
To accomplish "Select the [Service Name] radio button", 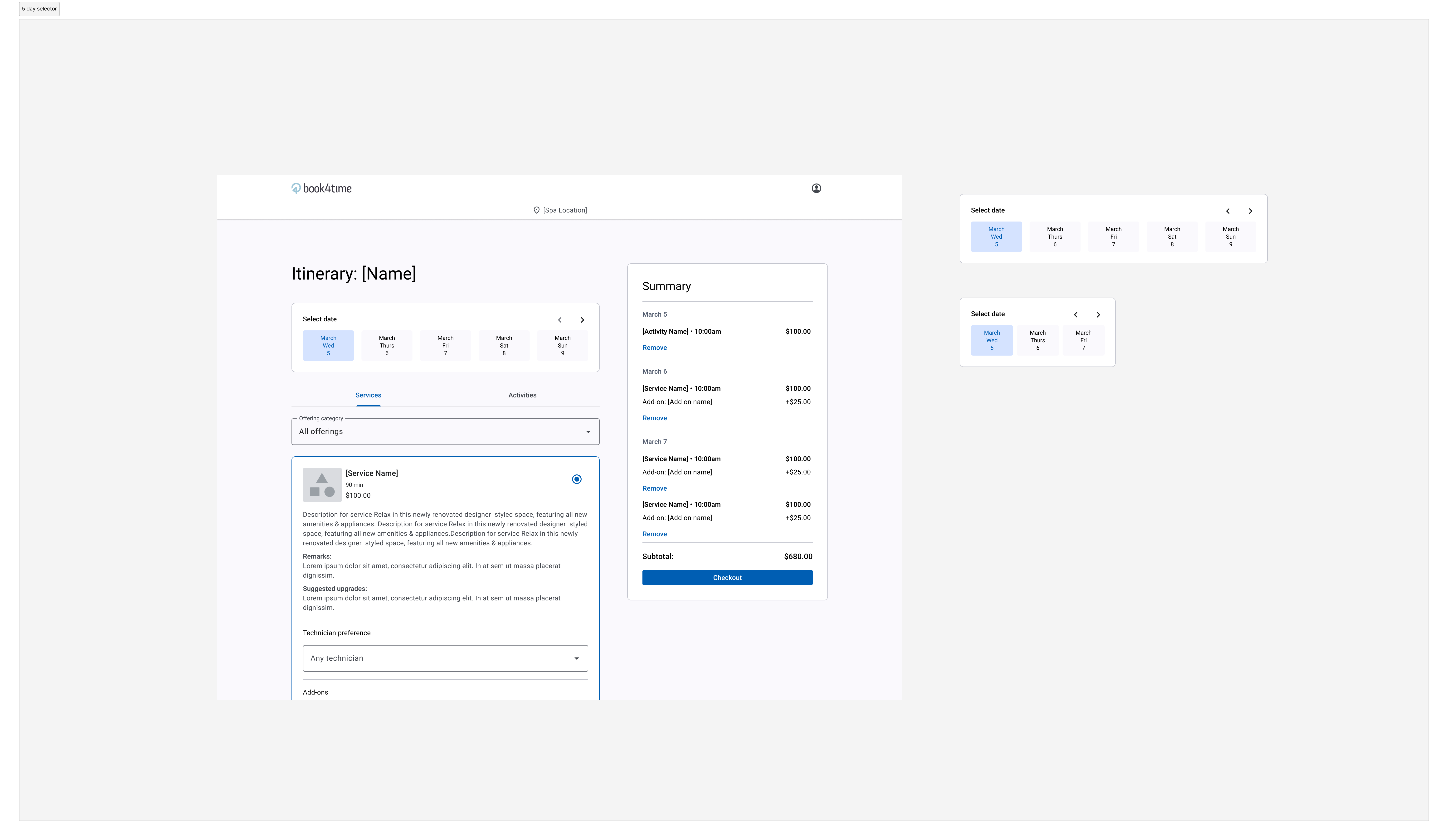I will pyautogui.click(x=576, y=479).
